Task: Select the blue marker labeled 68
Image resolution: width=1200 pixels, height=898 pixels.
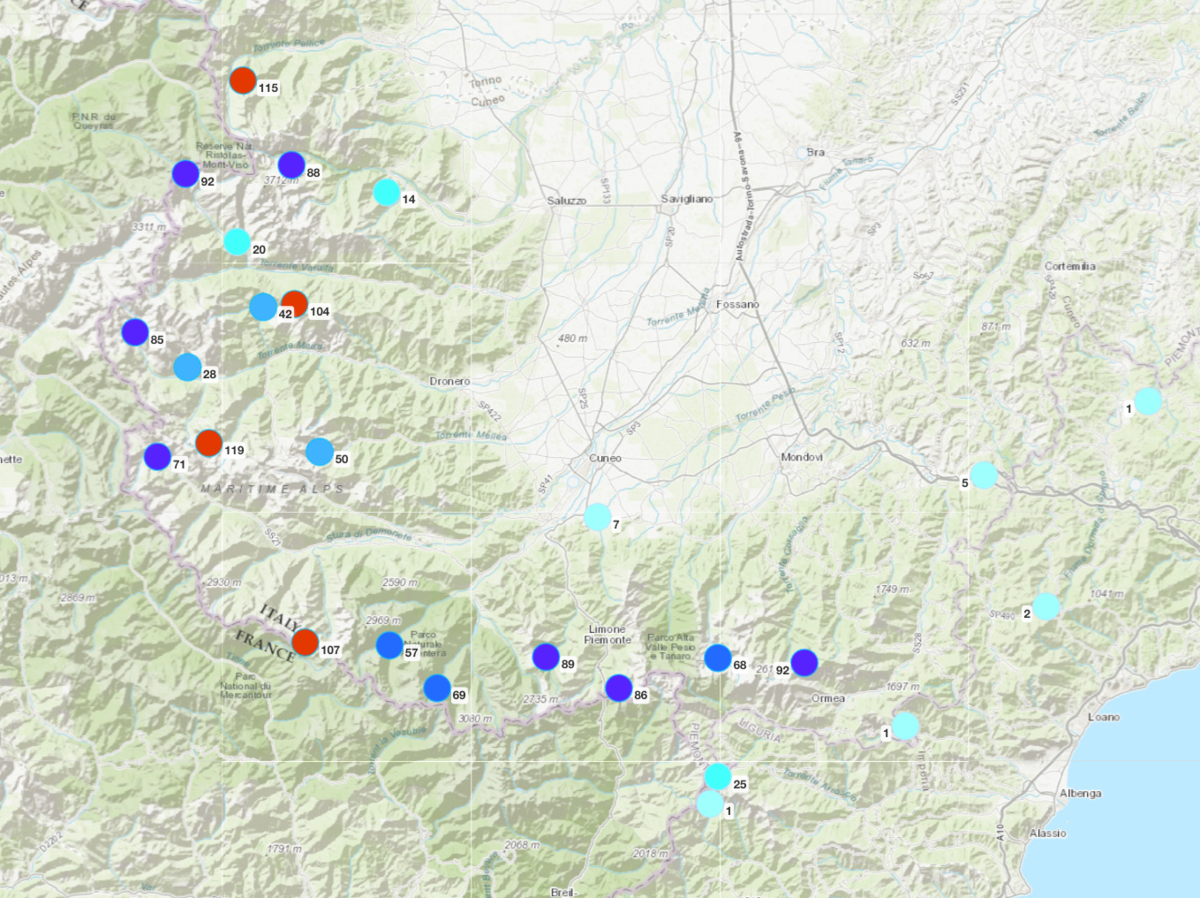Action: (718, 658)
